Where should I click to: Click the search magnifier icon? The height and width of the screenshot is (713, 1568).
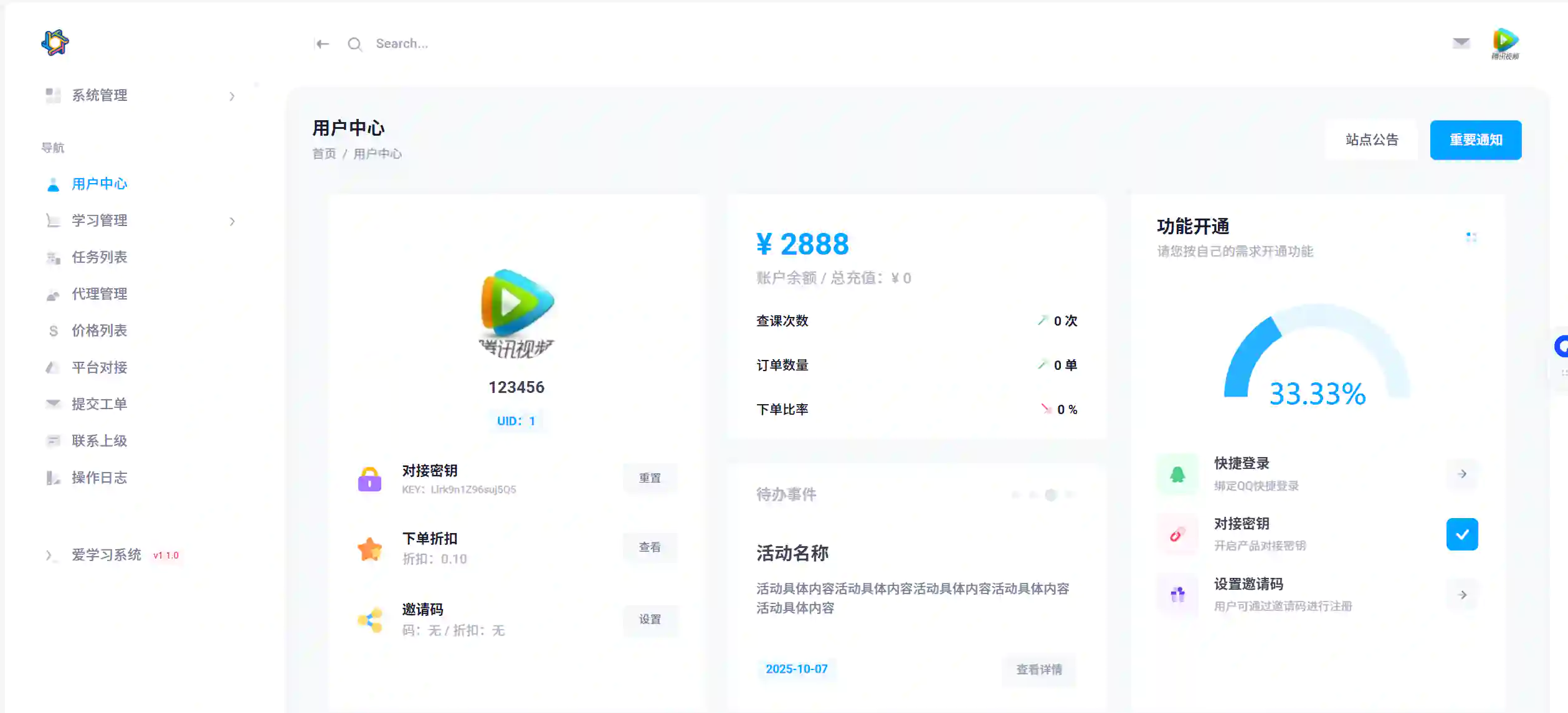coord(354,44)
